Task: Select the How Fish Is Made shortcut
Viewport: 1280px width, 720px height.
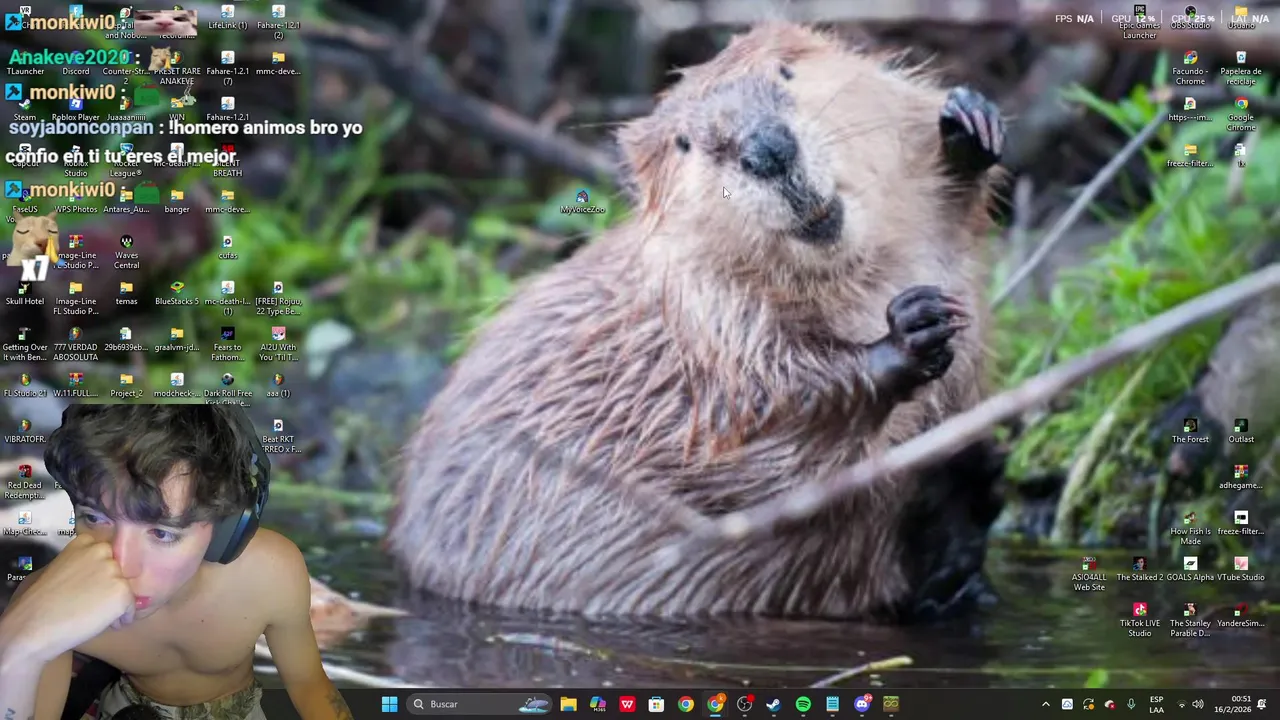Action: (1190, 528)
